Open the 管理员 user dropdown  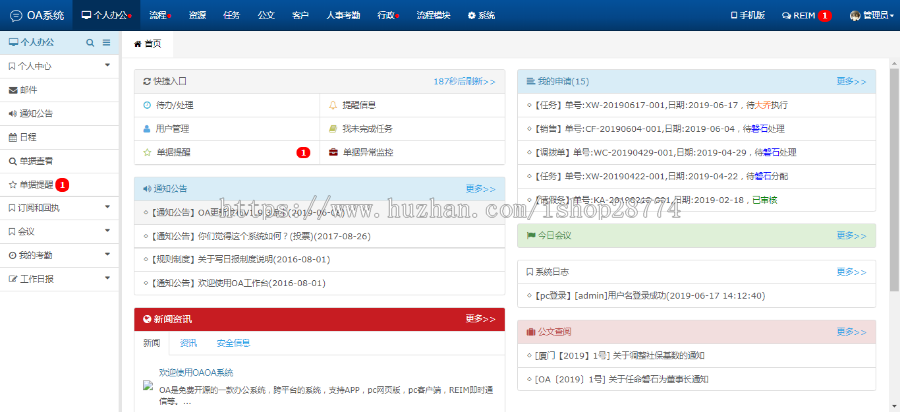tap(872, 15)
